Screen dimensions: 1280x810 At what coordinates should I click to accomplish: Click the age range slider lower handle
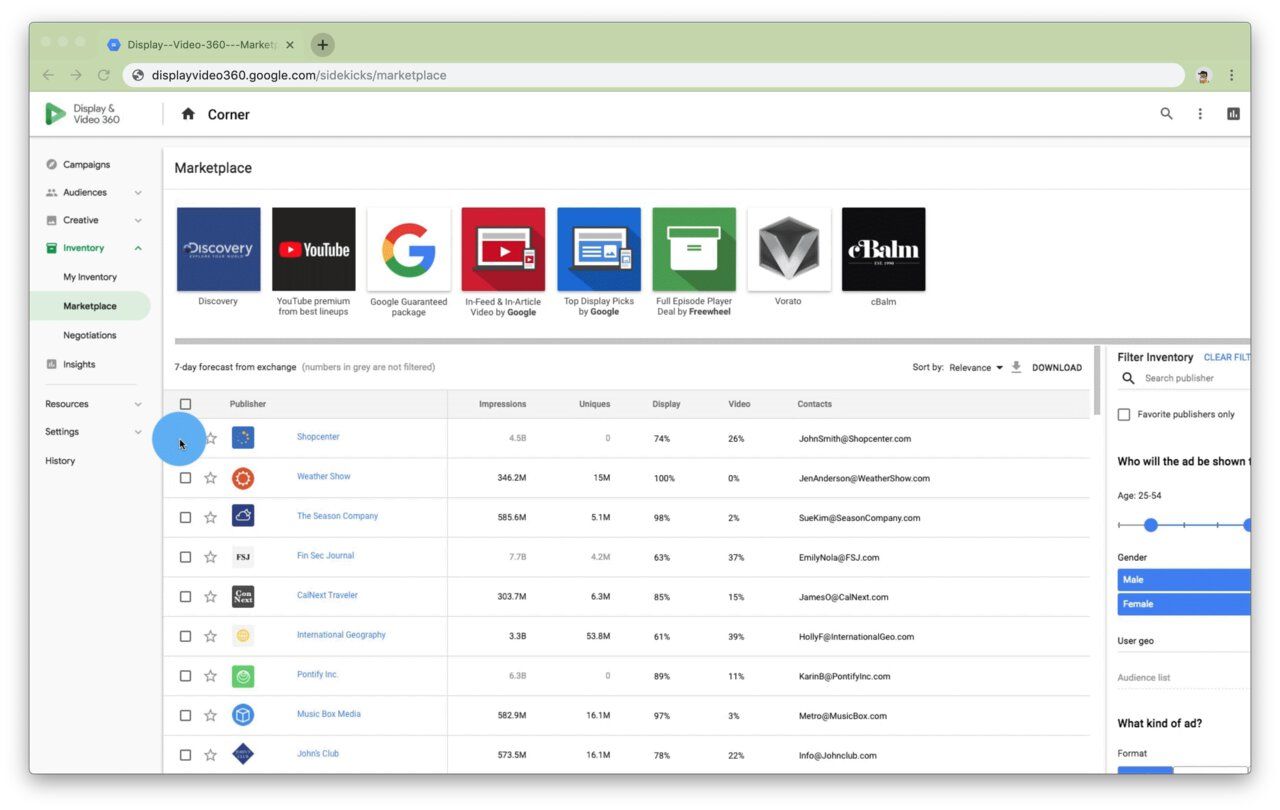(1150, 525)
